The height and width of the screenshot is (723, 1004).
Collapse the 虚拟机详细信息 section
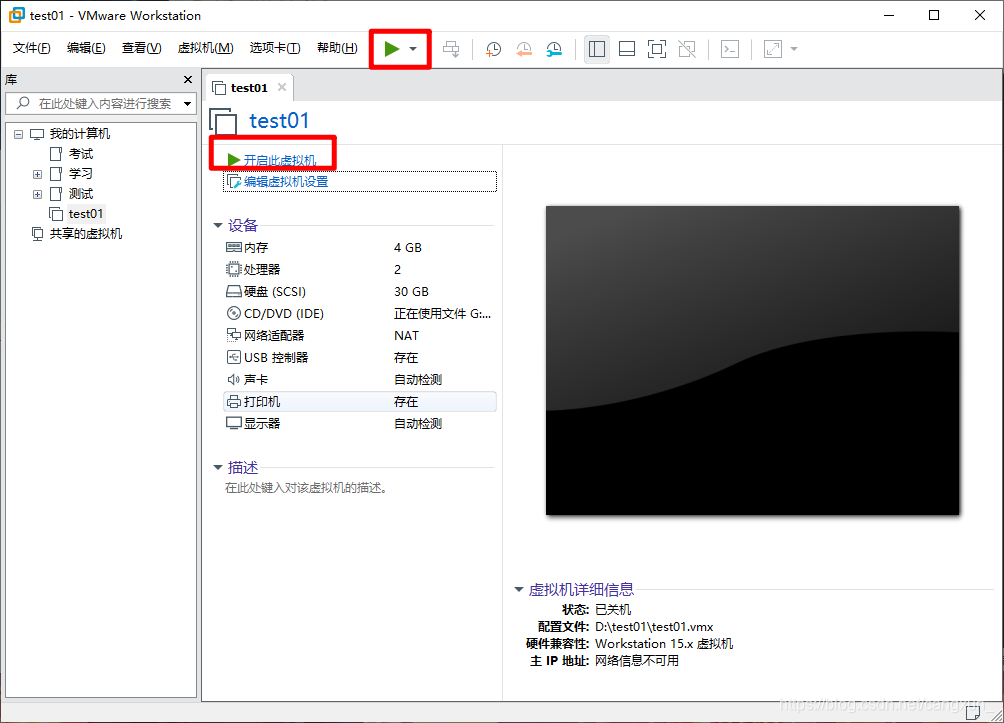click(519, 589)
